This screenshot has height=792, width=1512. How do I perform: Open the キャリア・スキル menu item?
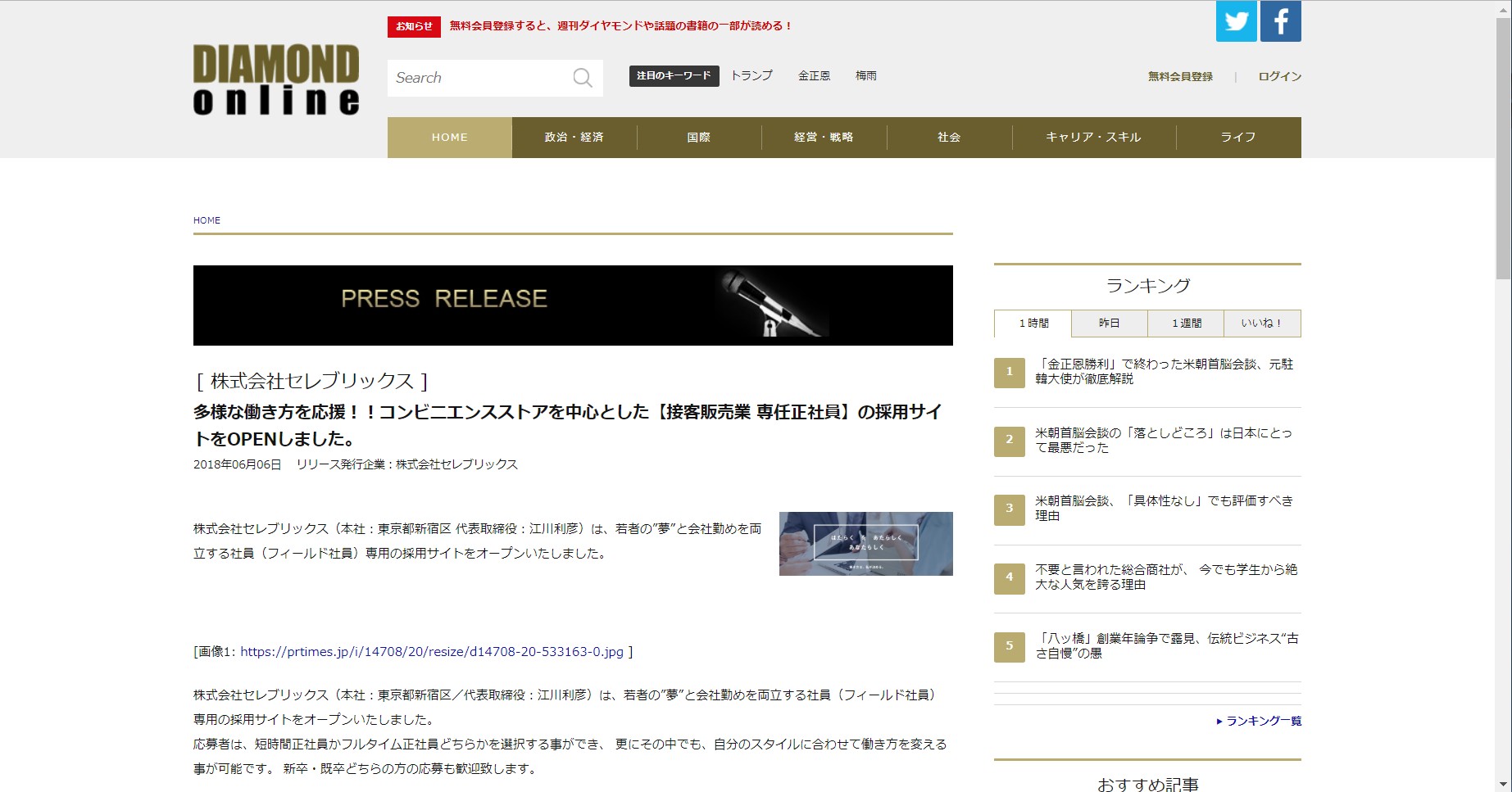[1094, 138]
